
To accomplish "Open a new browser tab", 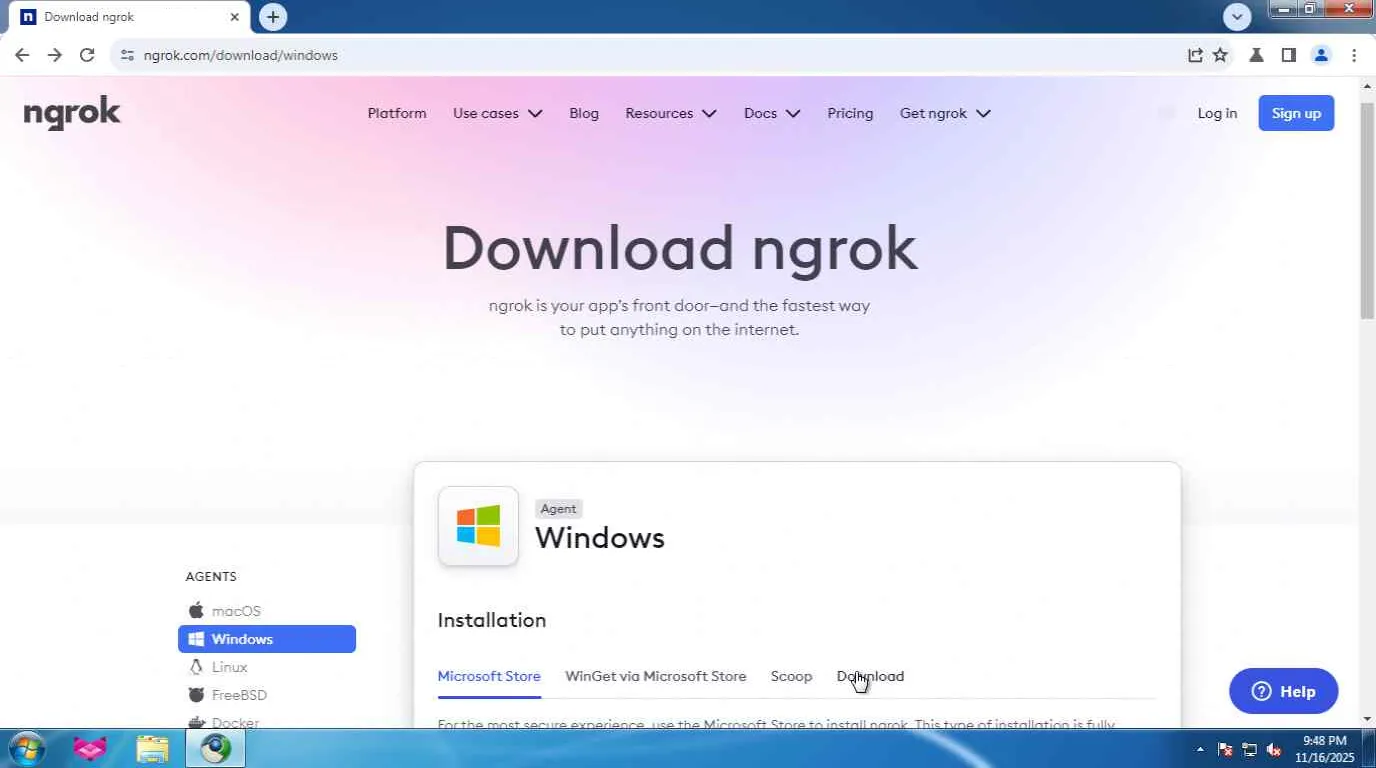I will [272, 17].
